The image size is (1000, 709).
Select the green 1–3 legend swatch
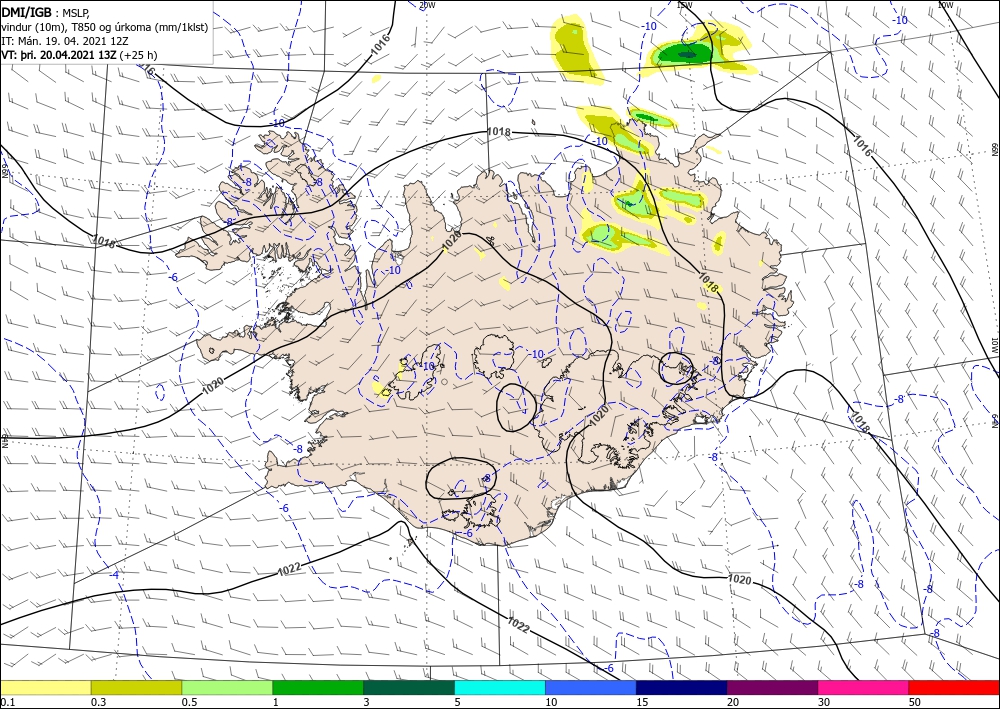coord(318,687)
